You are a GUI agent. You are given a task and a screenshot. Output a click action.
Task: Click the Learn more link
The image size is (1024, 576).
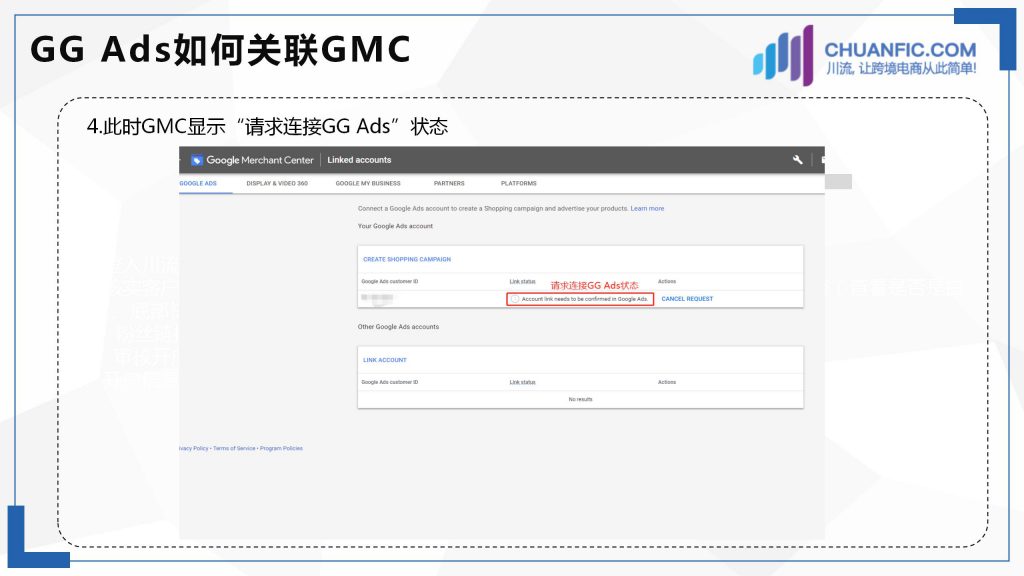[647, 209]
